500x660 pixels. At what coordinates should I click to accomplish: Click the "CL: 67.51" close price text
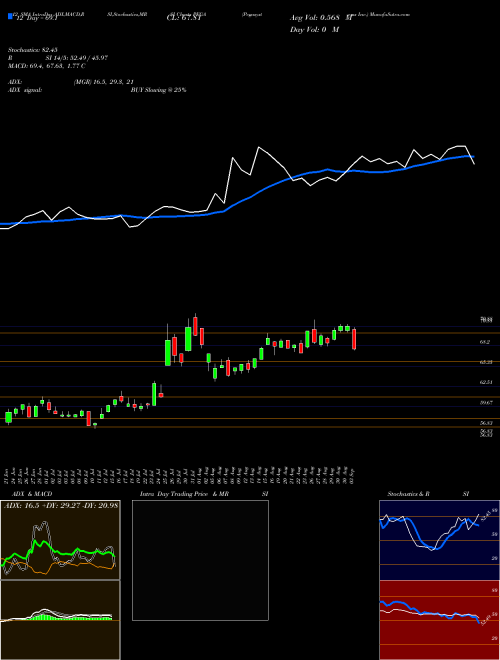185,18
